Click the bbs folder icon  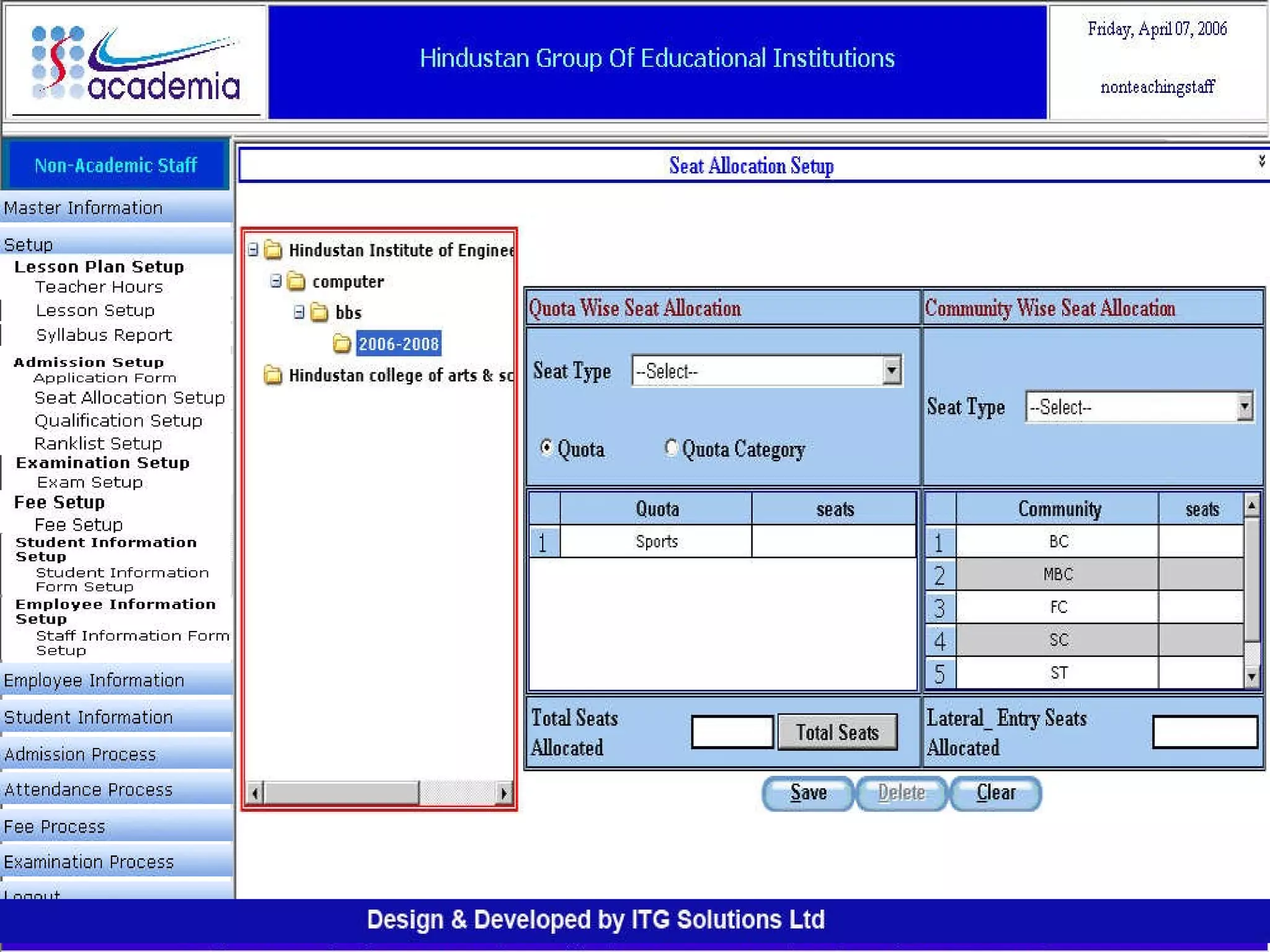pyautogui.click(x=319, y=312)
